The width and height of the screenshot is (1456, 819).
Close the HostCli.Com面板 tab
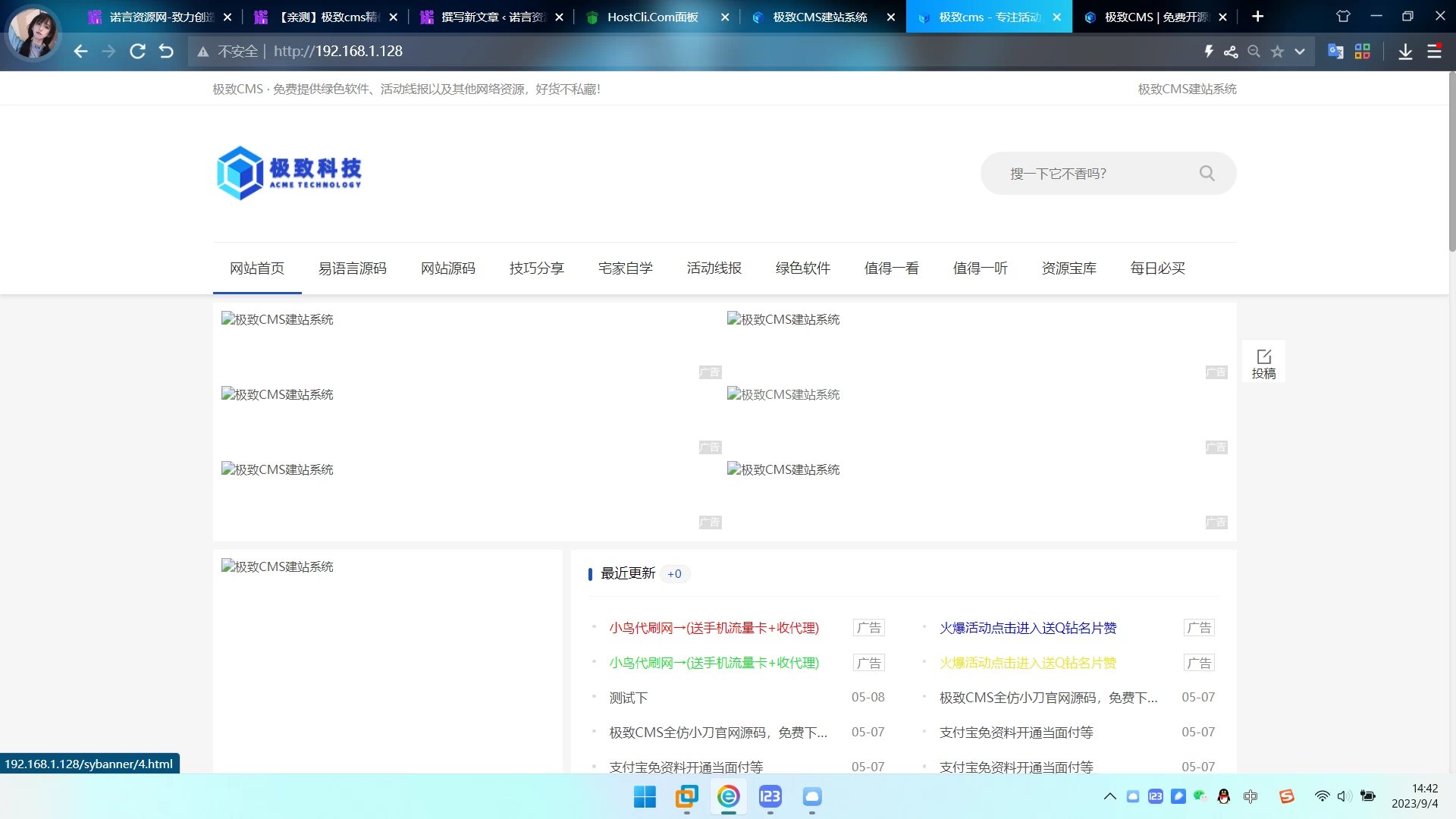725,17
